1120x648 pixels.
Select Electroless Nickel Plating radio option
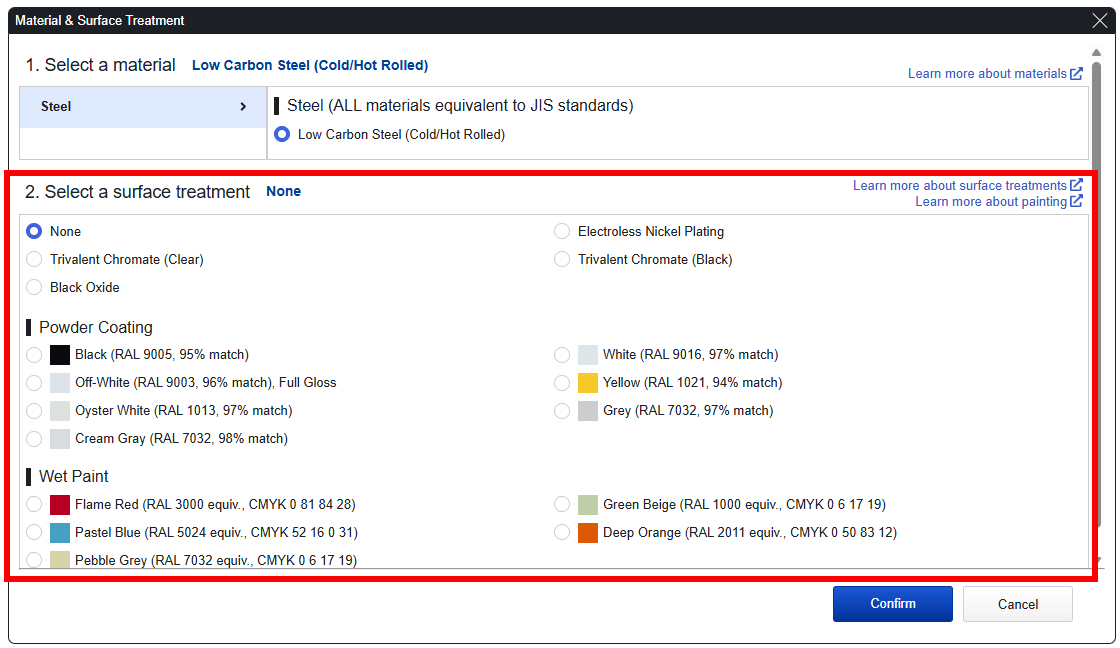point(562,232)
